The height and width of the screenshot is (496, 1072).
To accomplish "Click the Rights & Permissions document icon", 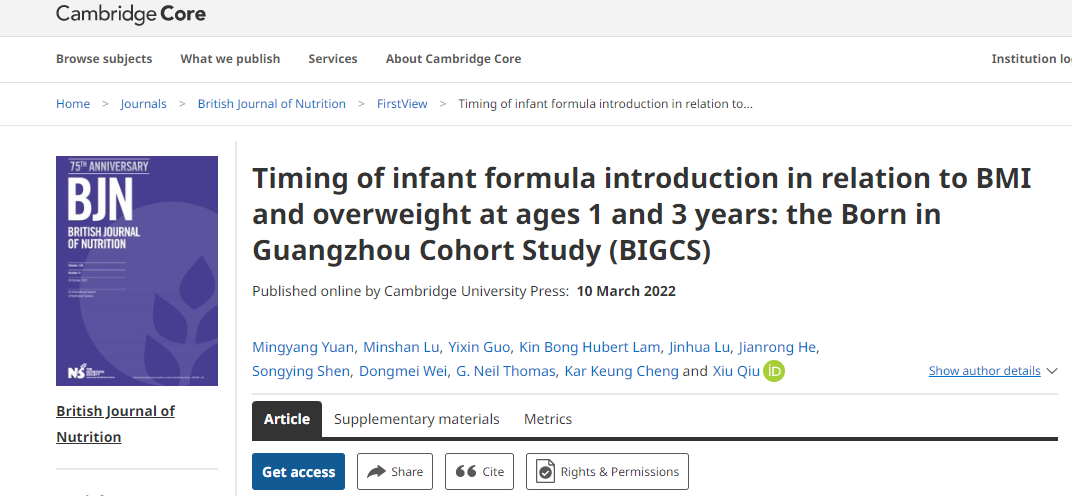I will coord(545,471).
